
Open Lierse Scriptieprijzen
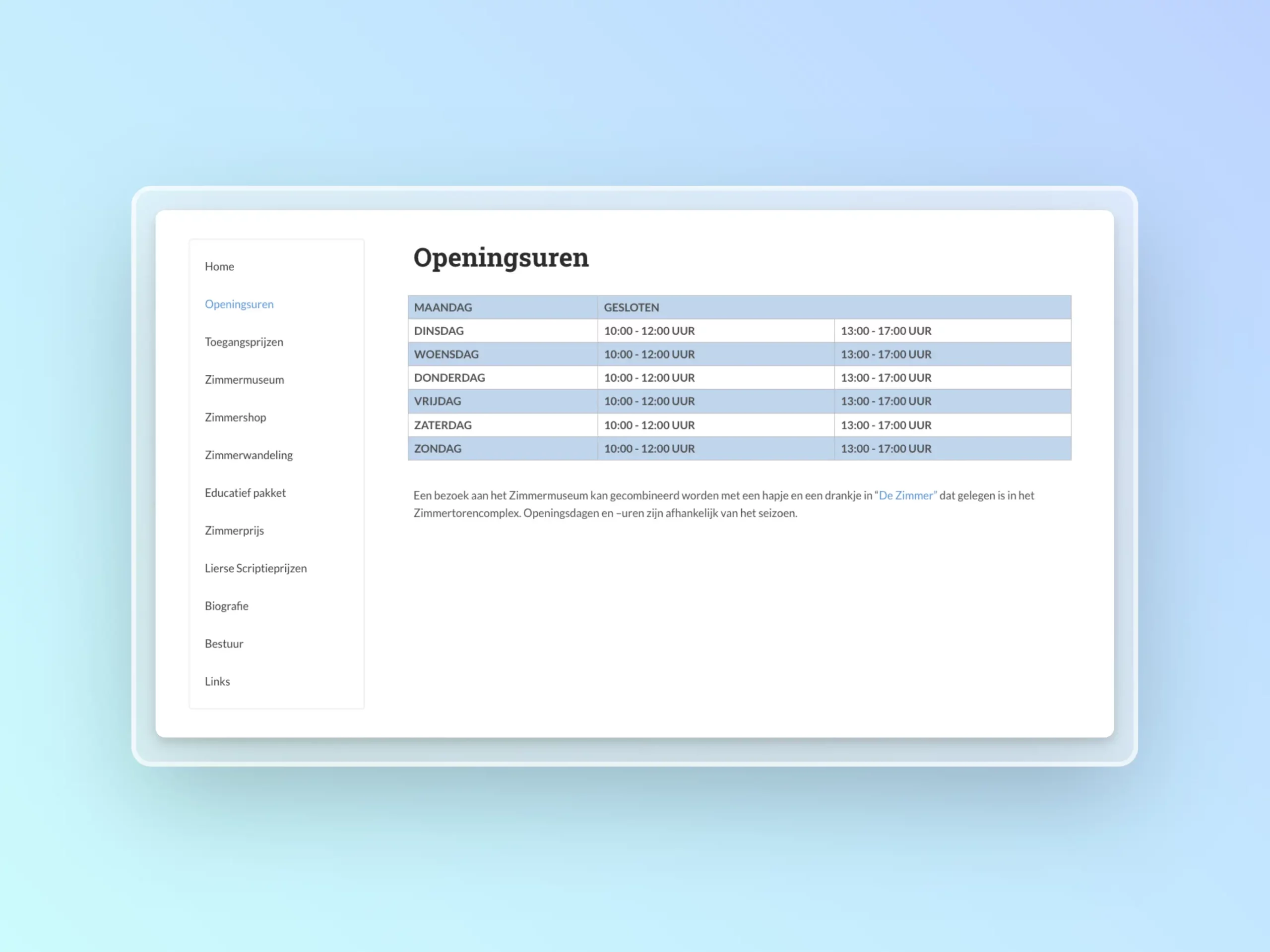pos(255,568)
